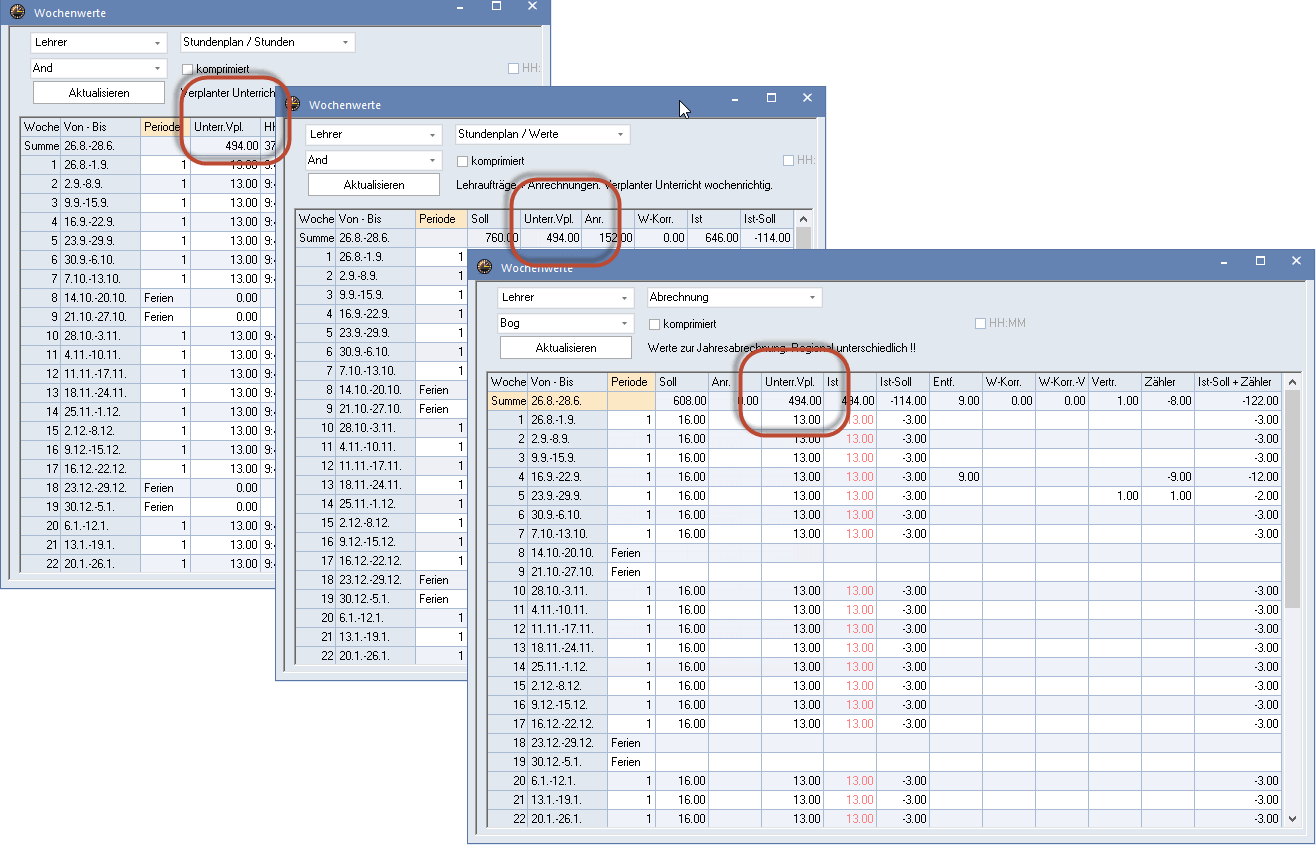Click Aktualisieren button in front window
This screenshot has height=845, width=1316.
click(565, 348)
